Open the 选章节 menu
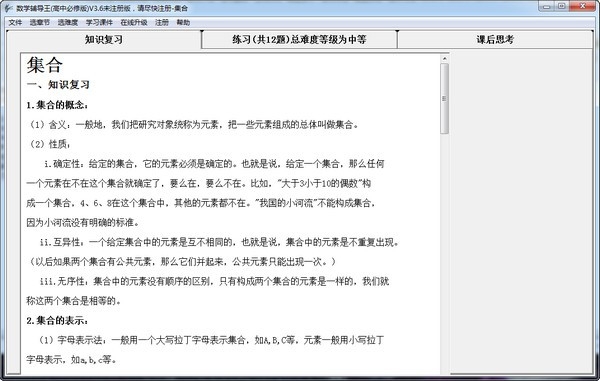600x381 pixels. (x=40, y=23)
